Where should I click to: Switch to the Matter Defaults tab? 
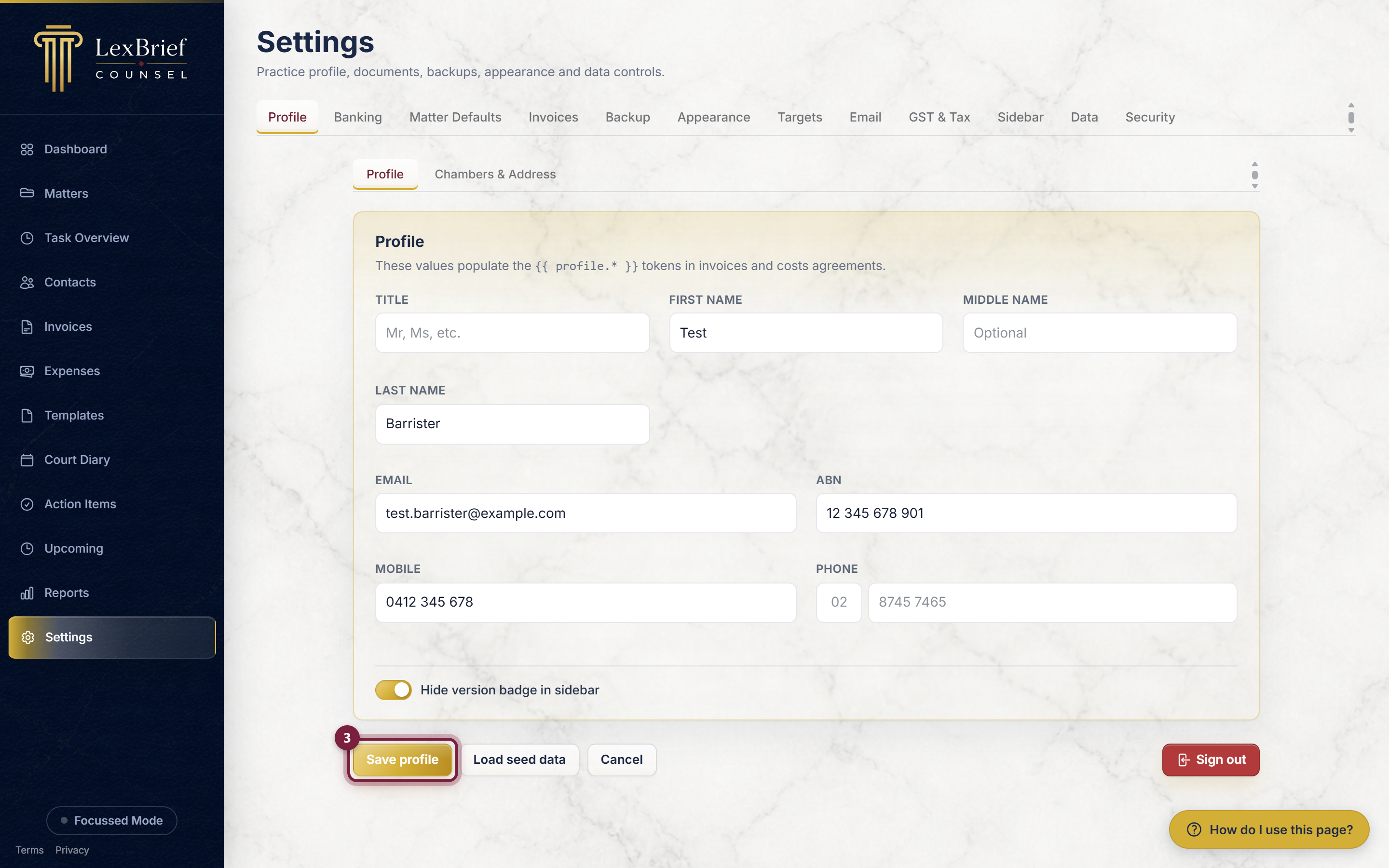pos(455,117)
